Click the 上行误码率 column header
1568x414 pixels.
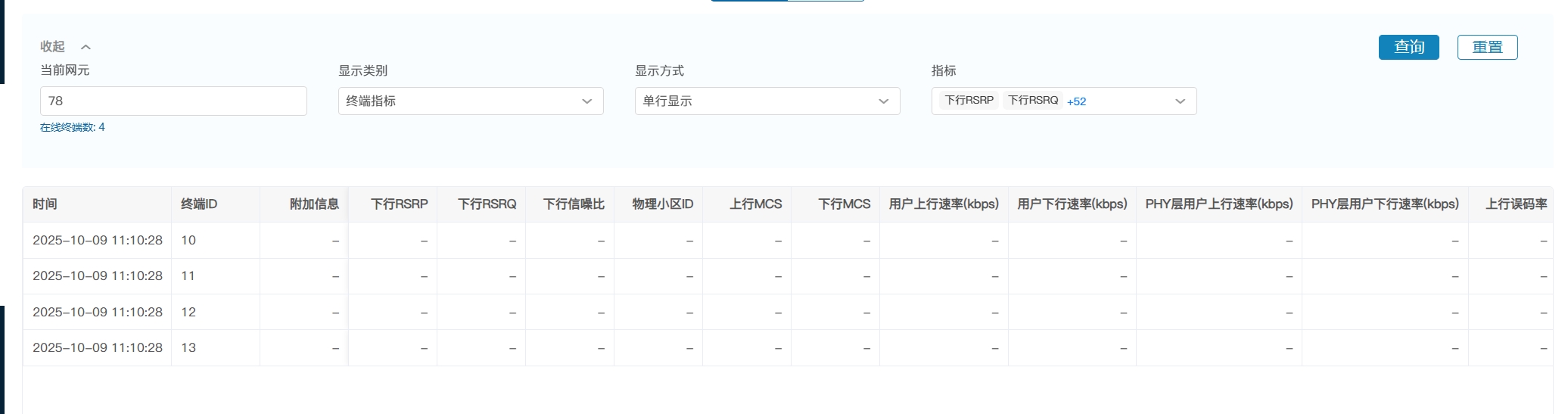click(x=1515, y=204)
